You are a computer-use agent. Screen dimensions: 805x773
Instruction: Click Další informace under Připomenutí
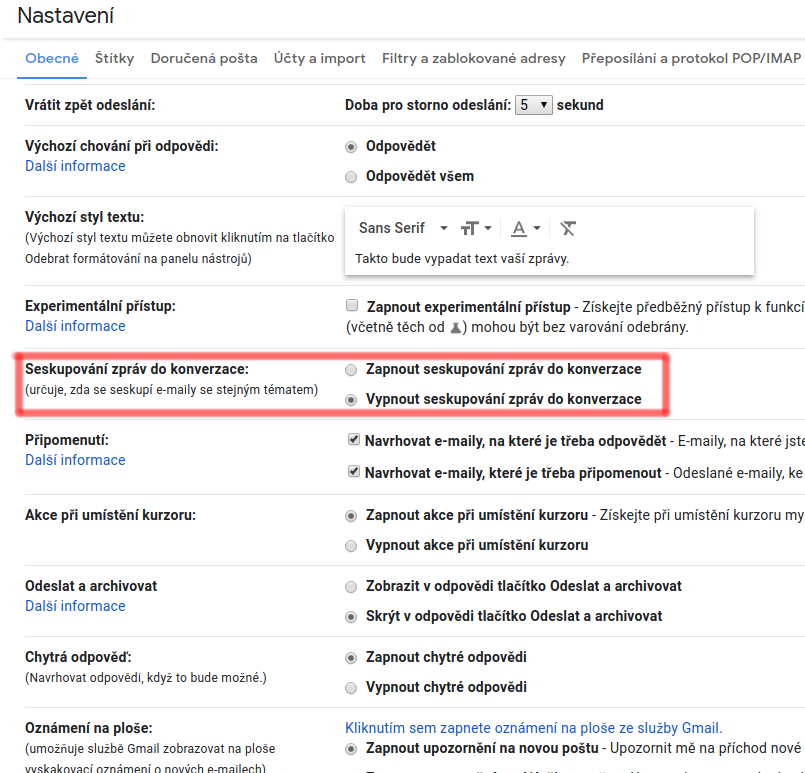75,460
